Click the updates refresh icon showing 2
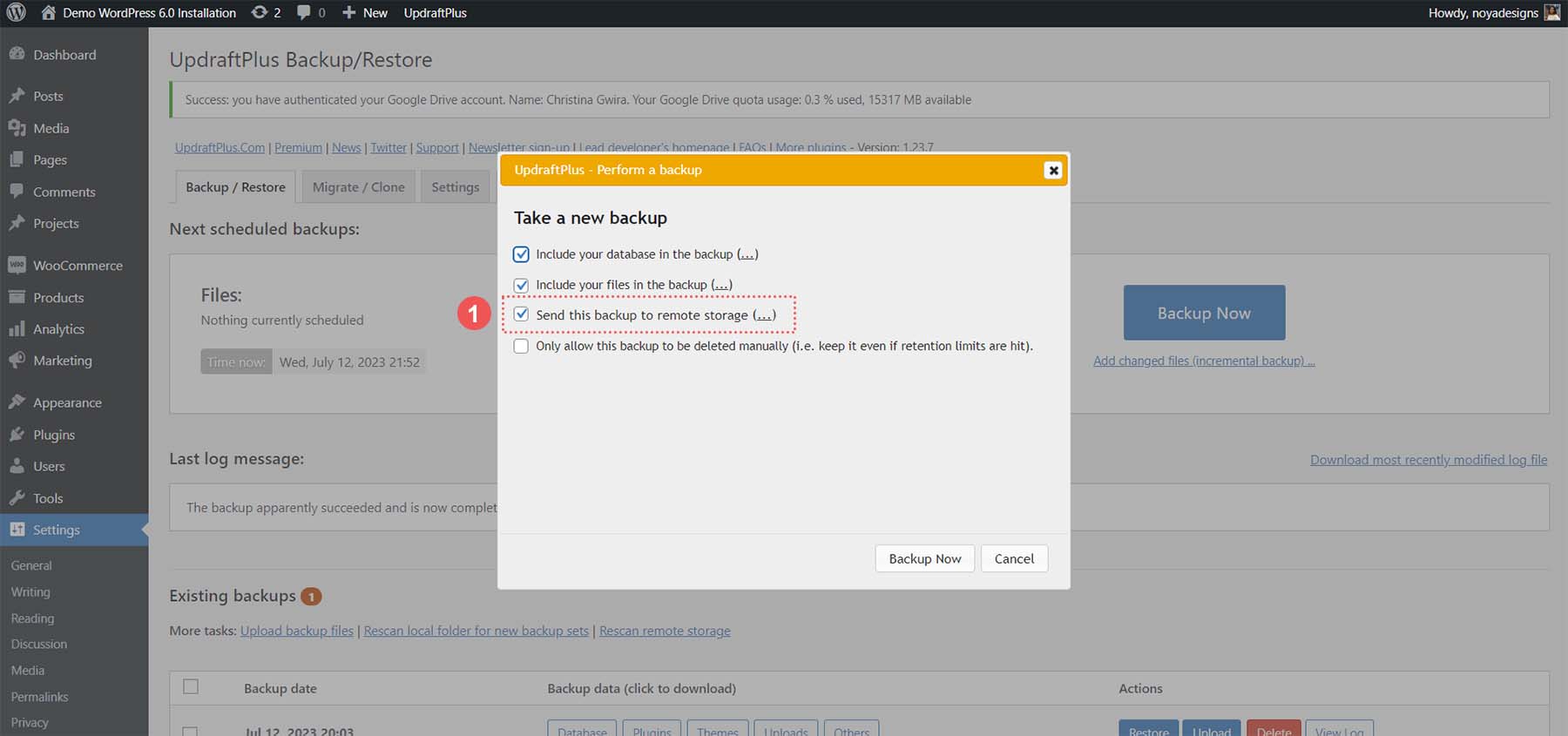 [259, 12]
